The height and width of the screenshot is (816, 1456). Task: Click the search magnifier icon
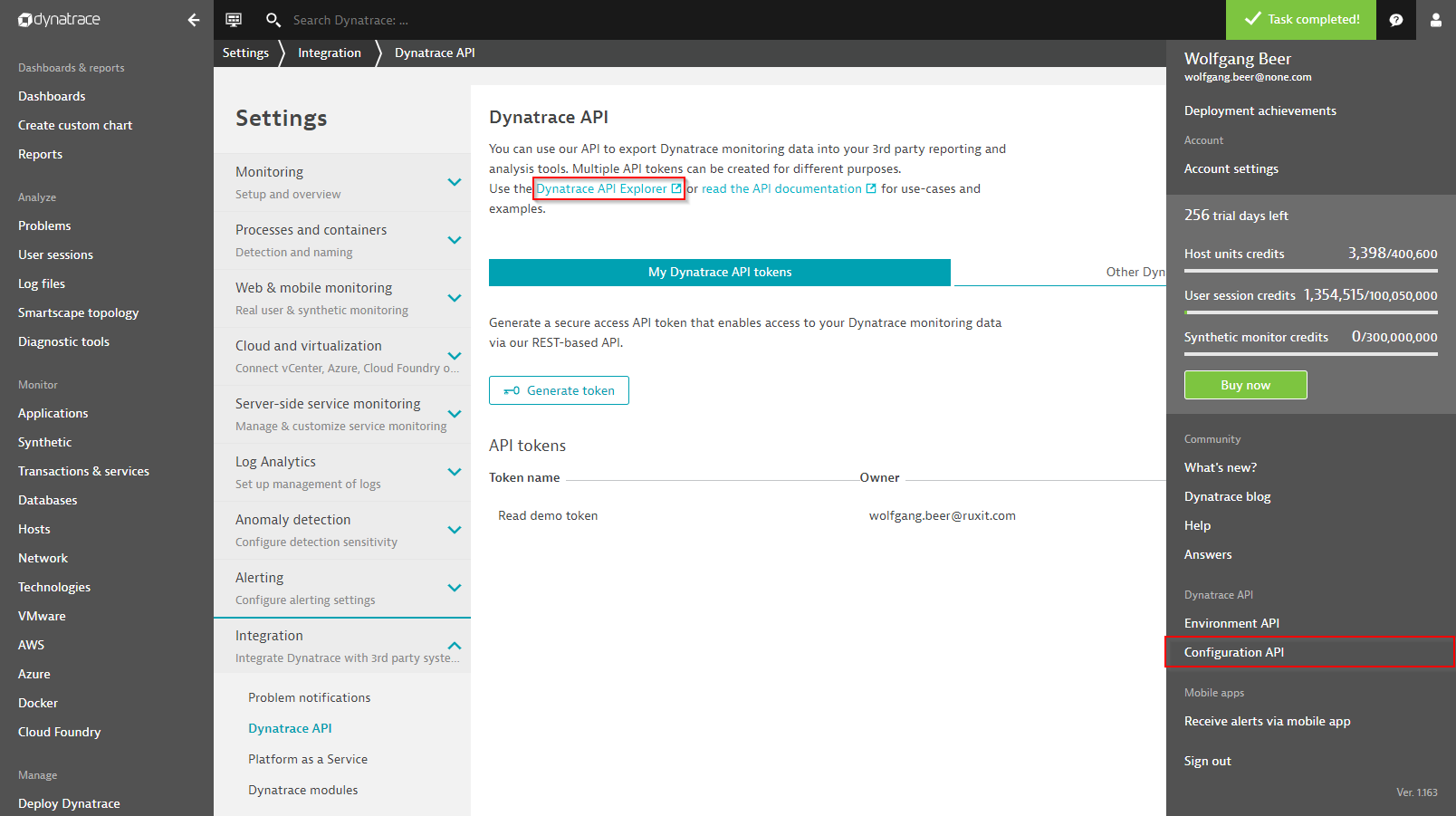tap(273, 20)
